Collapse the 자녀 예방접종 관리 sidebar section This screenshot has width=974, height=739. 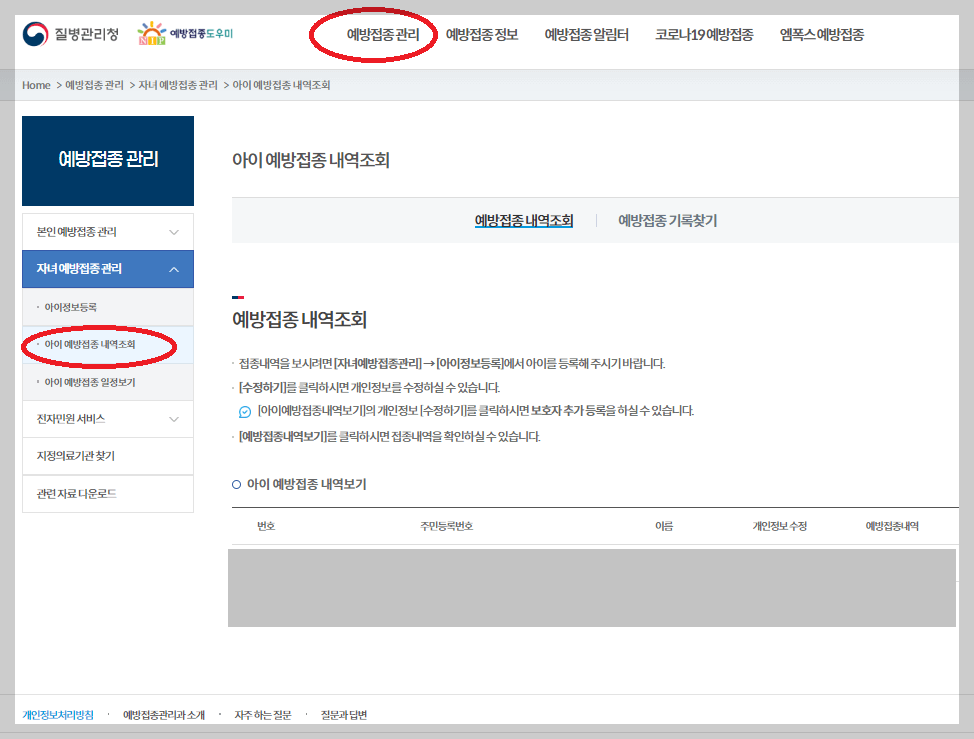[x=107, y=269]
